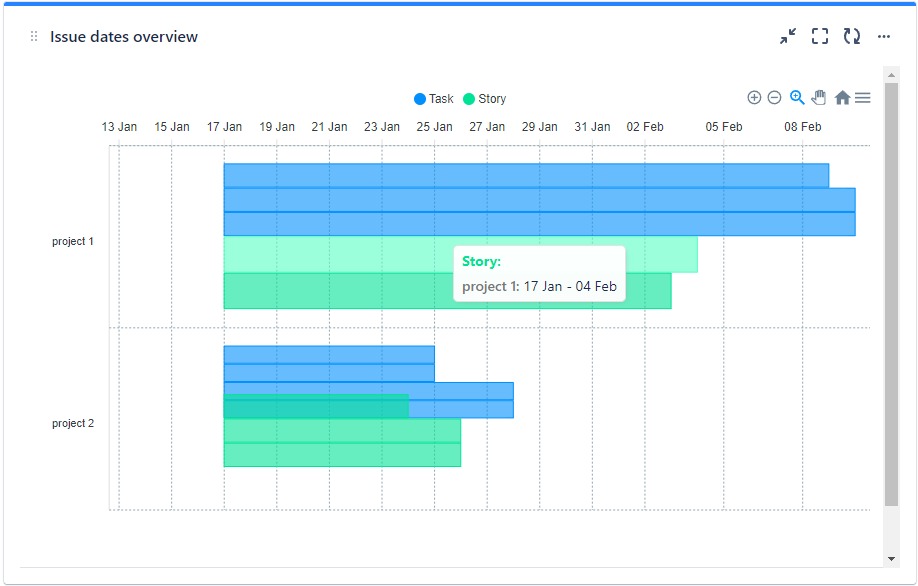The height and width of the screenshot is (586, 918).
Task: Activate the panning hand tool
Action: [x=819, y=97]
